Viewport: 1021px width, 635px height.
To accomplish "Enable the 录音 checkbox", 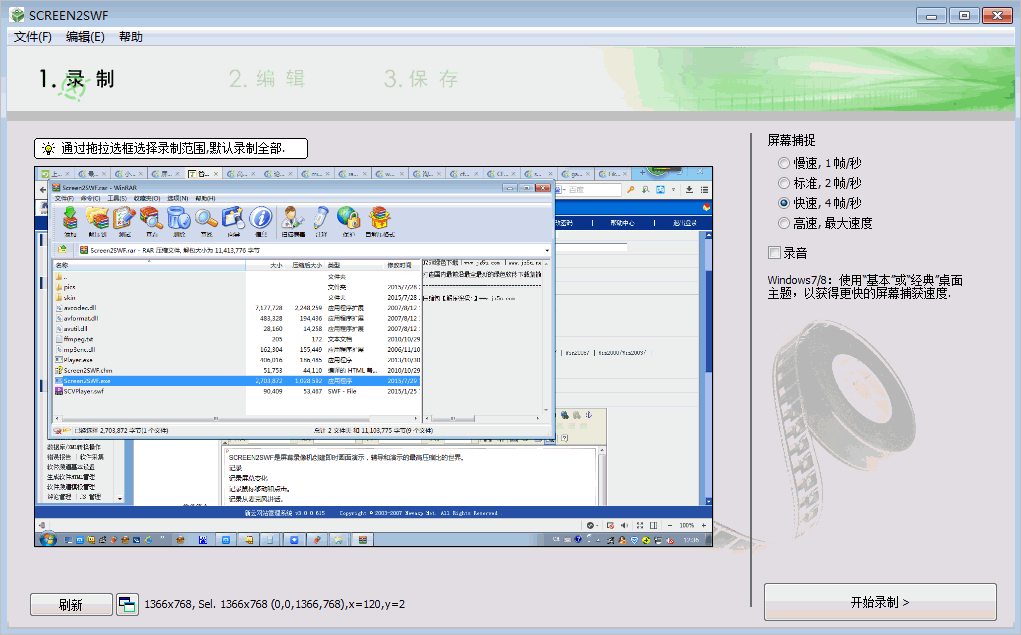I will pyautogui.click(x=774, y=253).
